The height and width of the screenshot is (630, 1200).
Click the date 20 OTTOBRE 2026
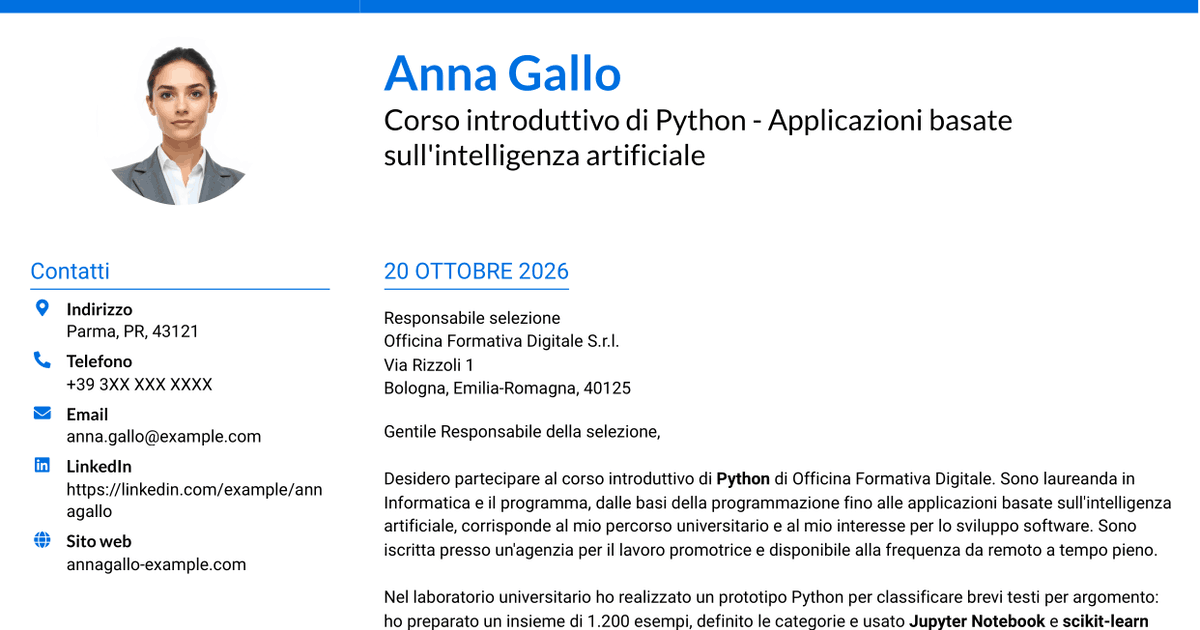pyautogui.click(x=476, y=271)
